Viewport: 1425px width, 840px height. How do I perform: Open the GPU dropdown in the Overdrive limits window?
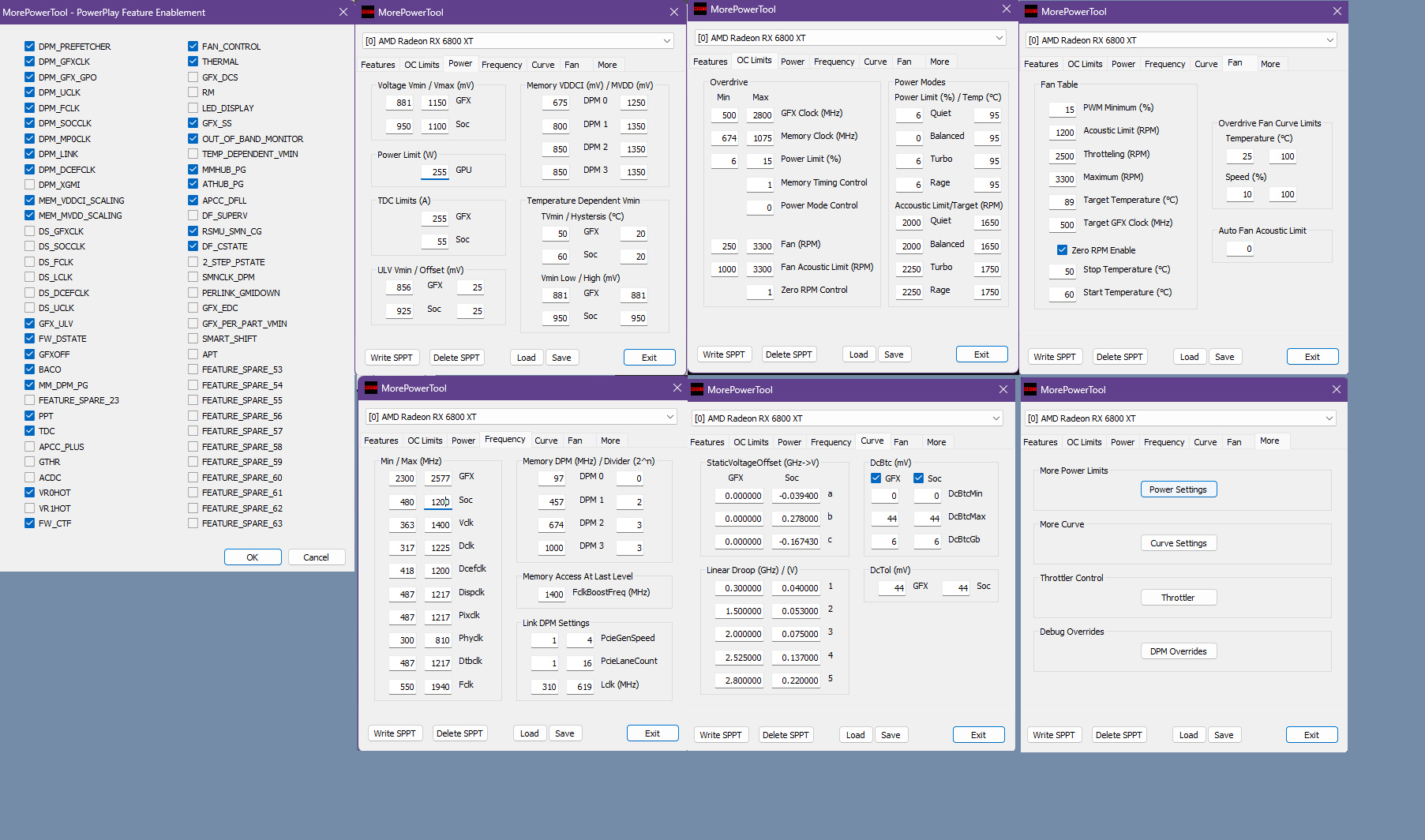pos(851,38)
